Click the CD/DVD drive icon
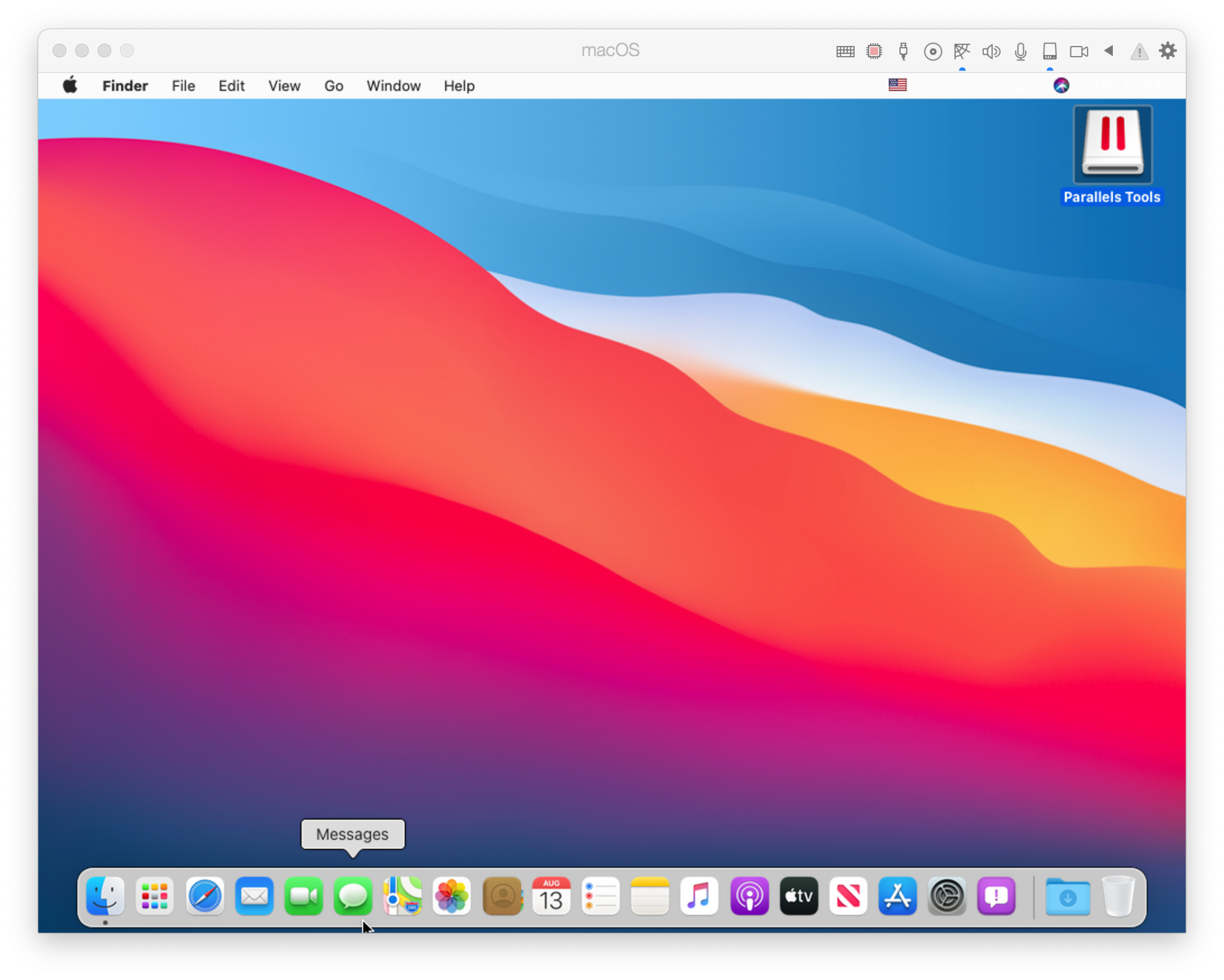 tap(933, 51)
